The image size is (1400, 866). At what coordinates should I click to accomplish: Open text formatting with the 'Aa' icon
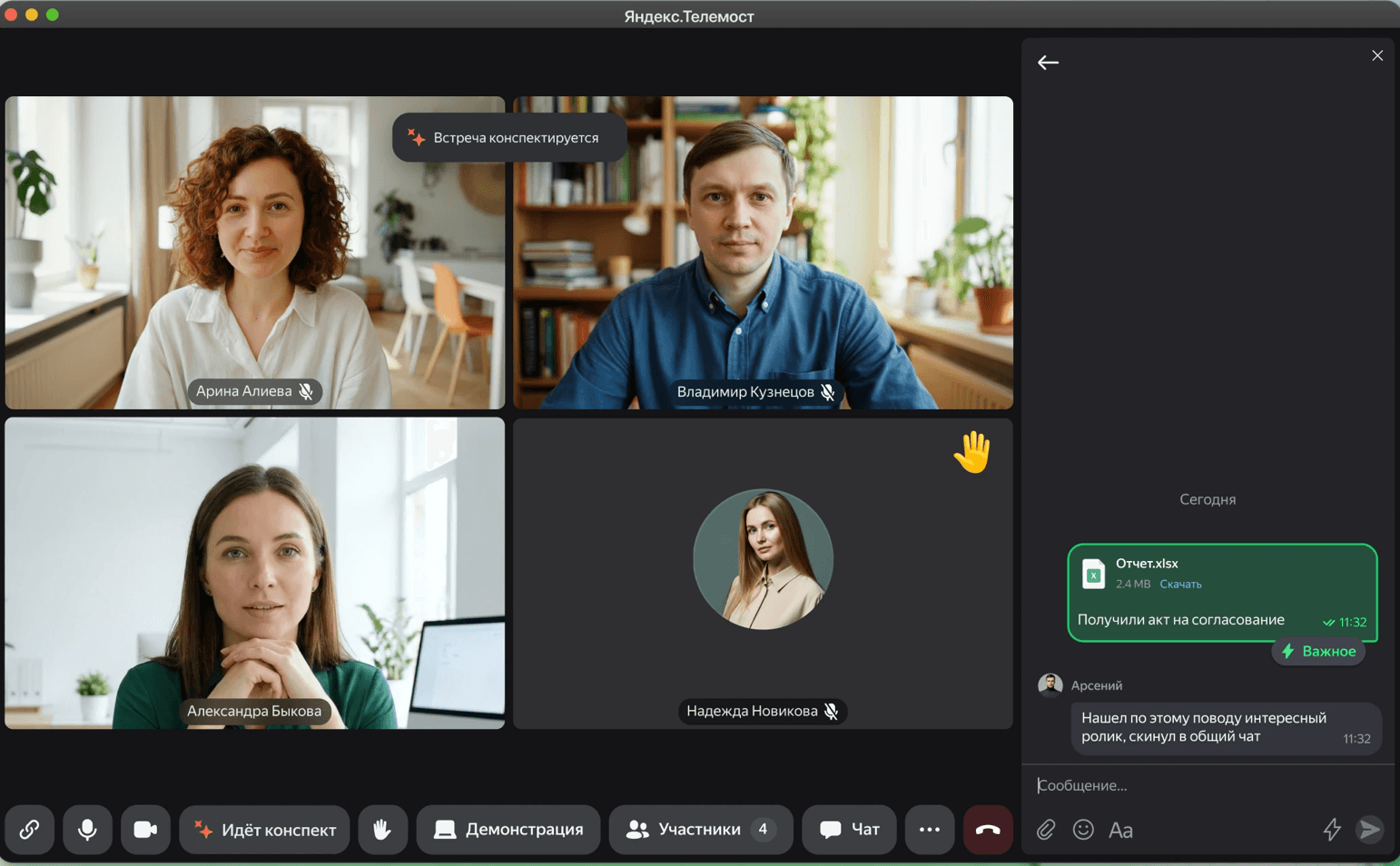(1120, 830)
